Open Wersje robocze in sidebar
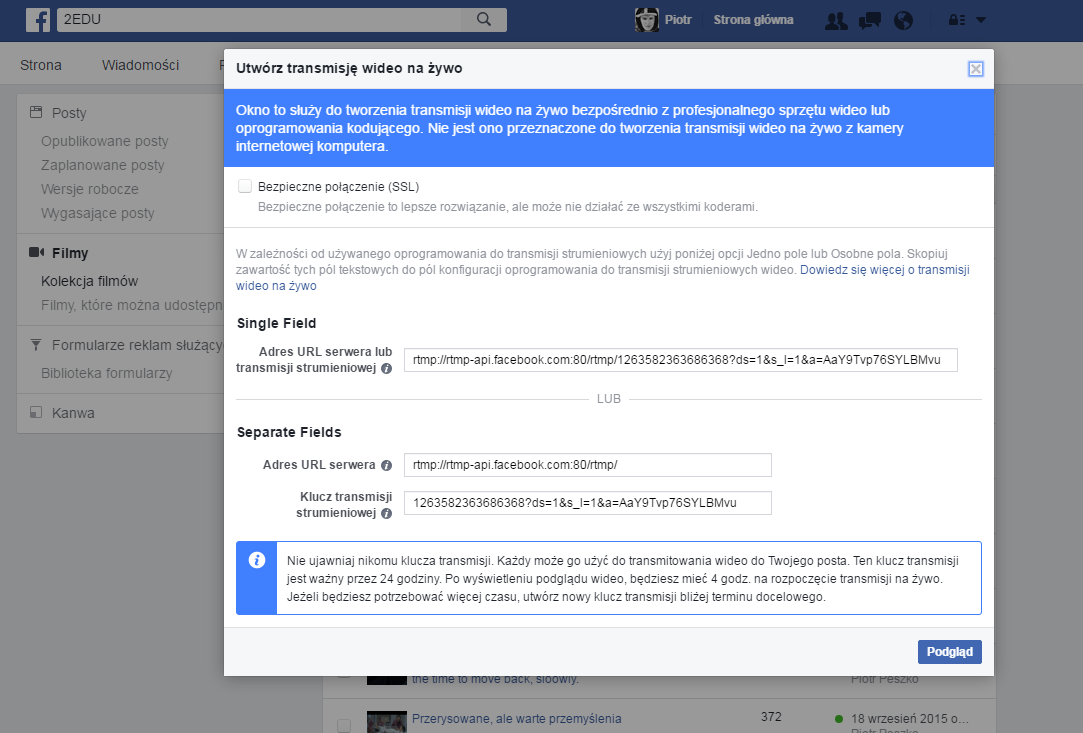The width and height of the screenshot is (1083, 733). coord(90,189)
